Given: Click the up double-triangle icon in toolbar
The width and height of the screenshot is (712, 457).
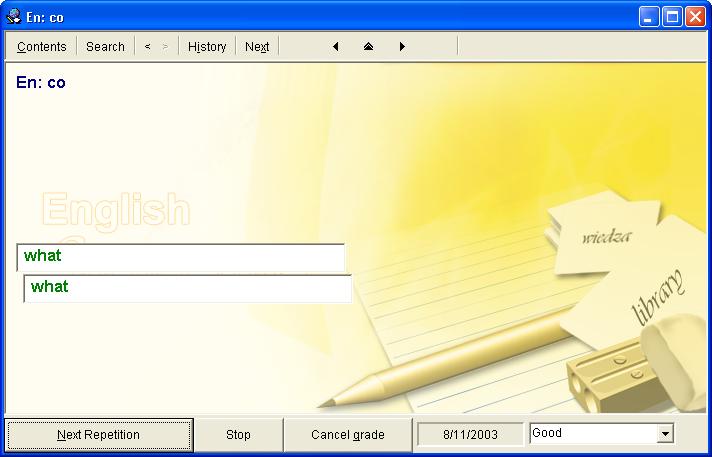Looking at the screenshot, I should 368,46.
